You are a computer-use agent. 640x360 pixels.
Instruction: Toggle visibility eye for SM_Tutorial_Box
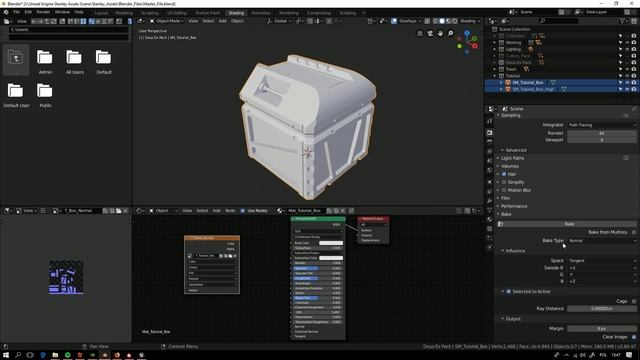[x=627, y=82]
